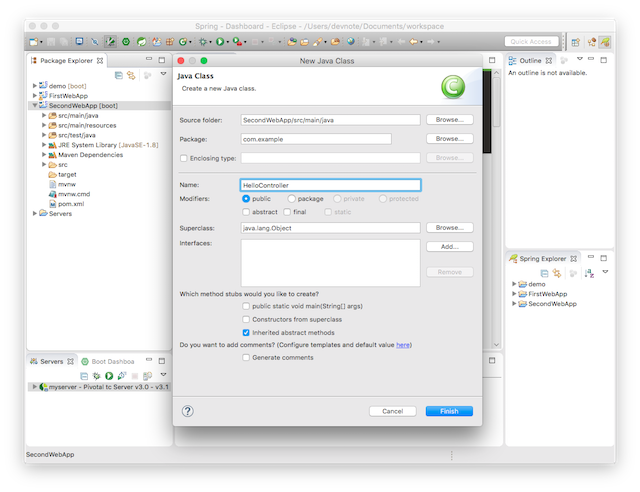
Task: Click the editor area vertical scrollbar
Action: pyautogui.click(x=496, y=208)
